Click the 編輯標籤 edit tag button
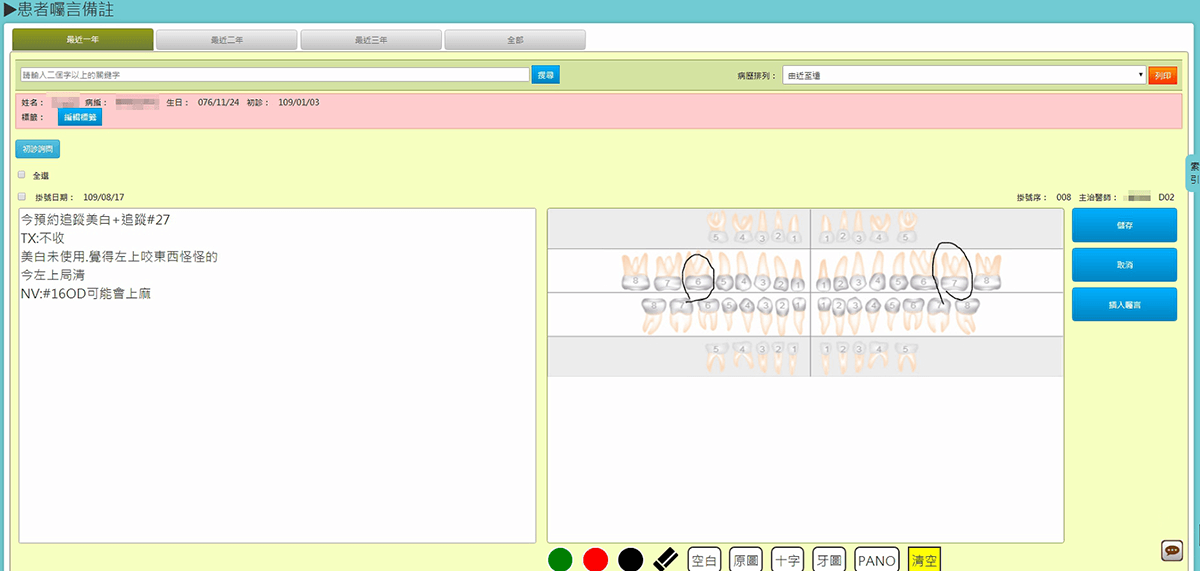The height and width of the screenshot is (571, 1200). click(79, 117)
